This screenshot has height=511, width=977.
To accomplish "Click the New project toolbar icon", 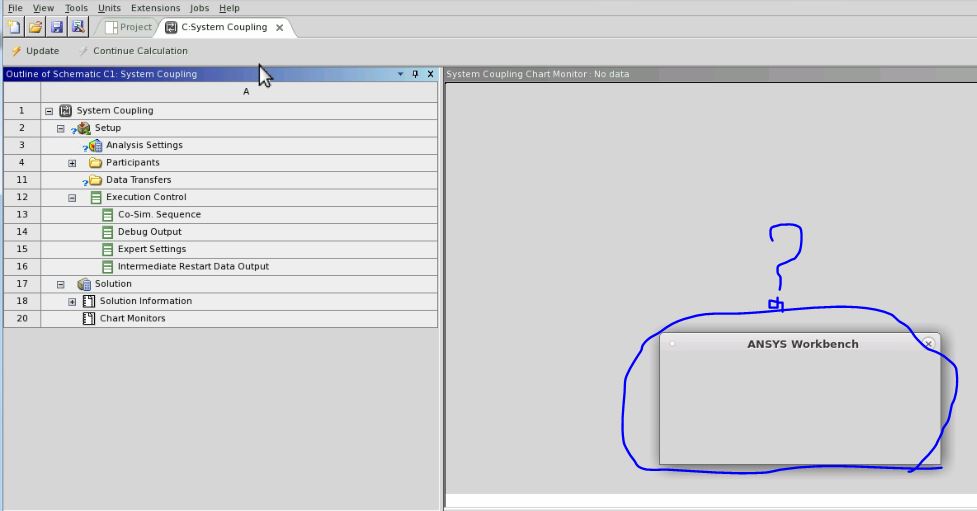I will [14, 27].
